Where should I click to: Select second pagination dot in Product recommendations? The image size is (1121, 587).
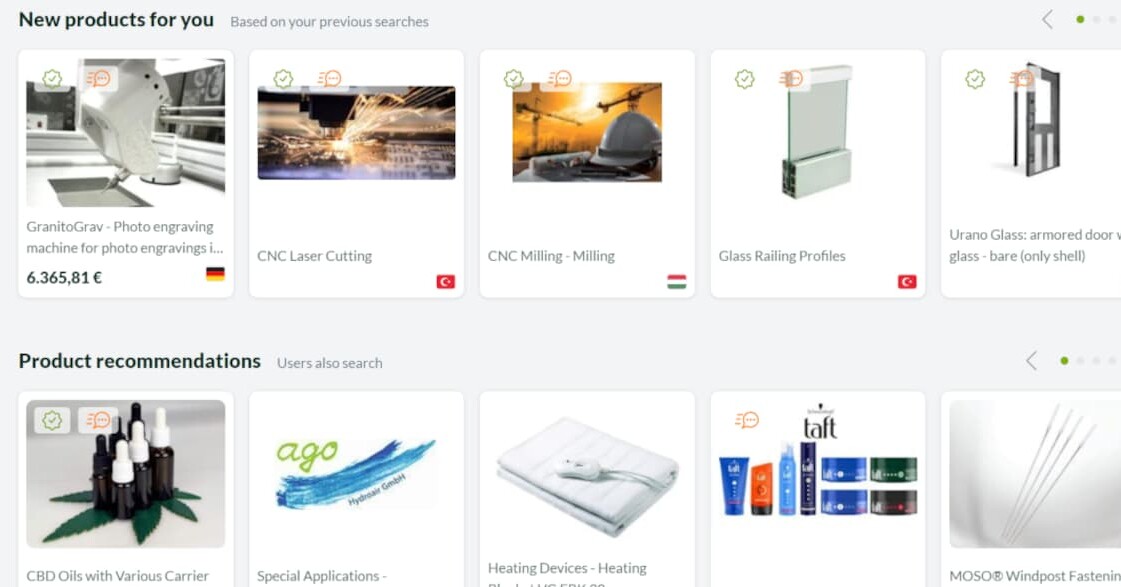click(x=1080, y=361)
